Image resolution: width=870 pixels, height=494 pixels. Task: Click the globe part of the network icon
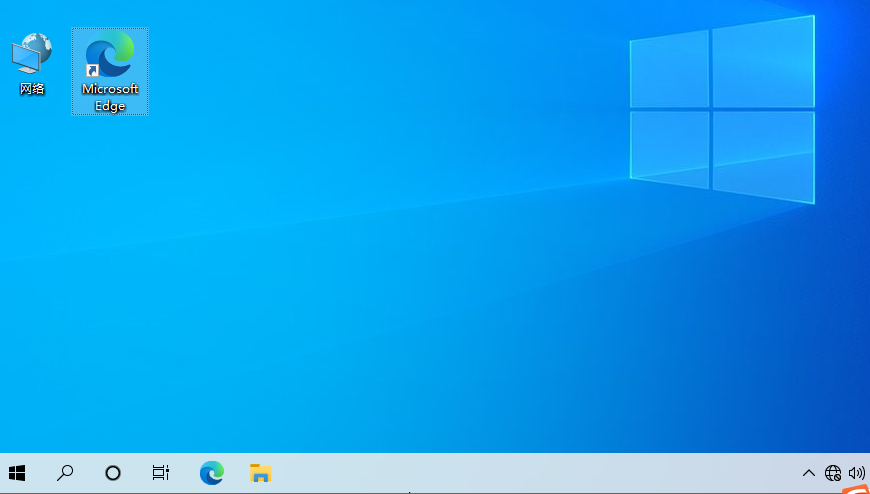click(x=38, y=44)
